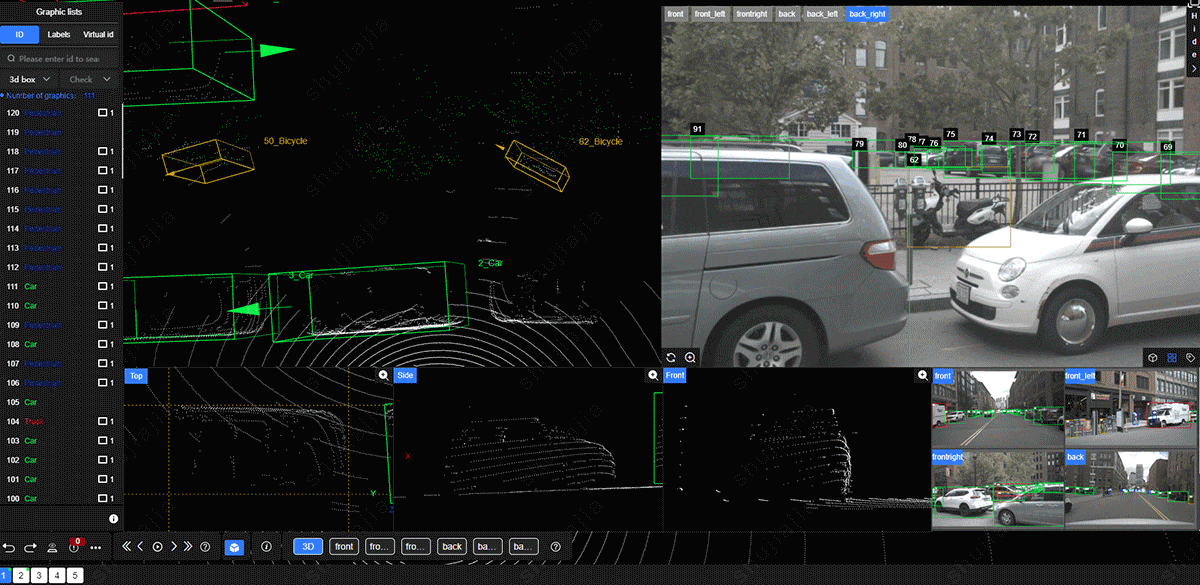Click the tag icon in camera view

pos(1190,357)
